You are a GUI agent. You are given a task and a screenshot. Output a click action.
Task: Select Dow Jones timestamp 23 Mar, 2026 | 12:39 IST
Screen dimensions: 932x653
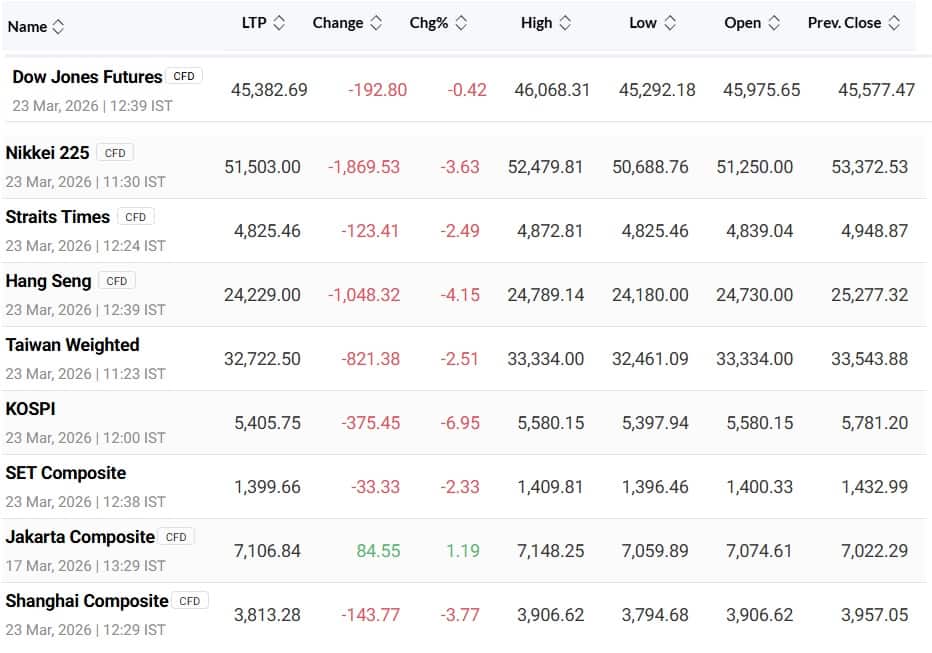tap(92, 106)
